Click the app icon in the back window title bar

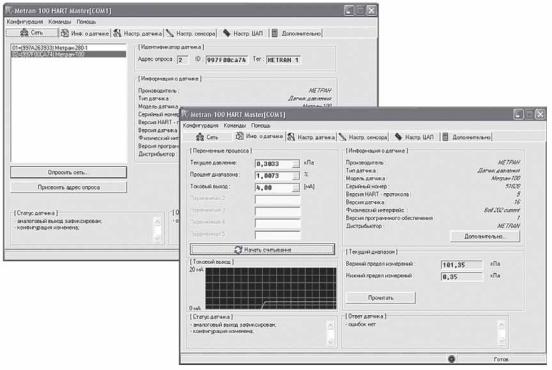10,11
